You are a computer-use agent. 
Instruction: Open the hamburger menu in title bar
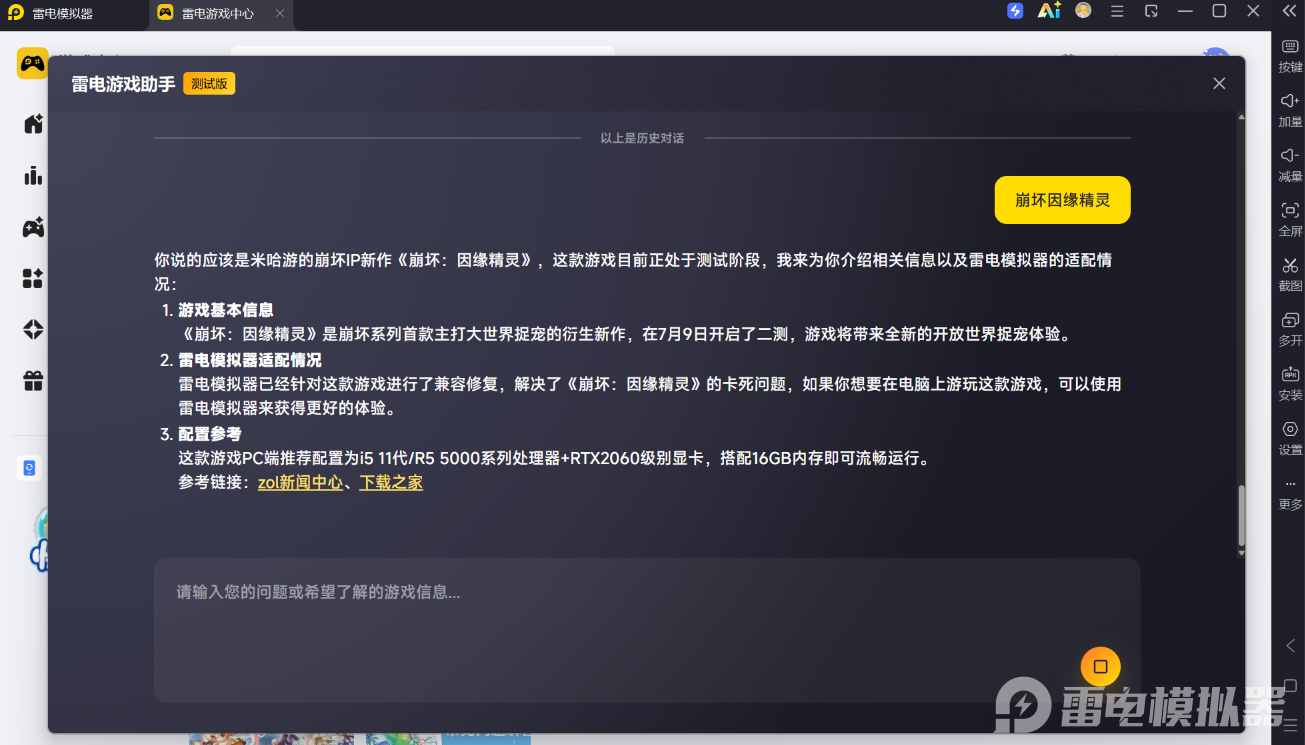(x=1117, y=11)
